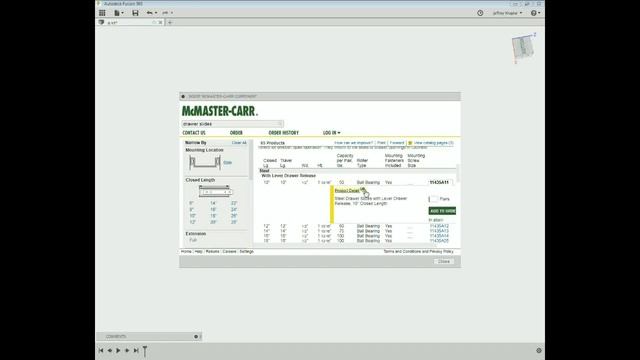
Task: Open ORDER HISTORY menu item
Action: 284,133
